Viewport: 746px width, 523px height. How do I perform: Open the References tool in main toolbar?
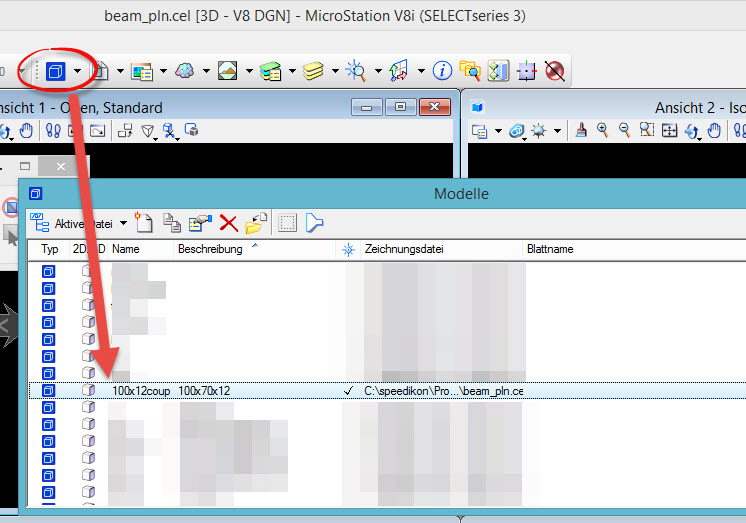pos(101,71)
